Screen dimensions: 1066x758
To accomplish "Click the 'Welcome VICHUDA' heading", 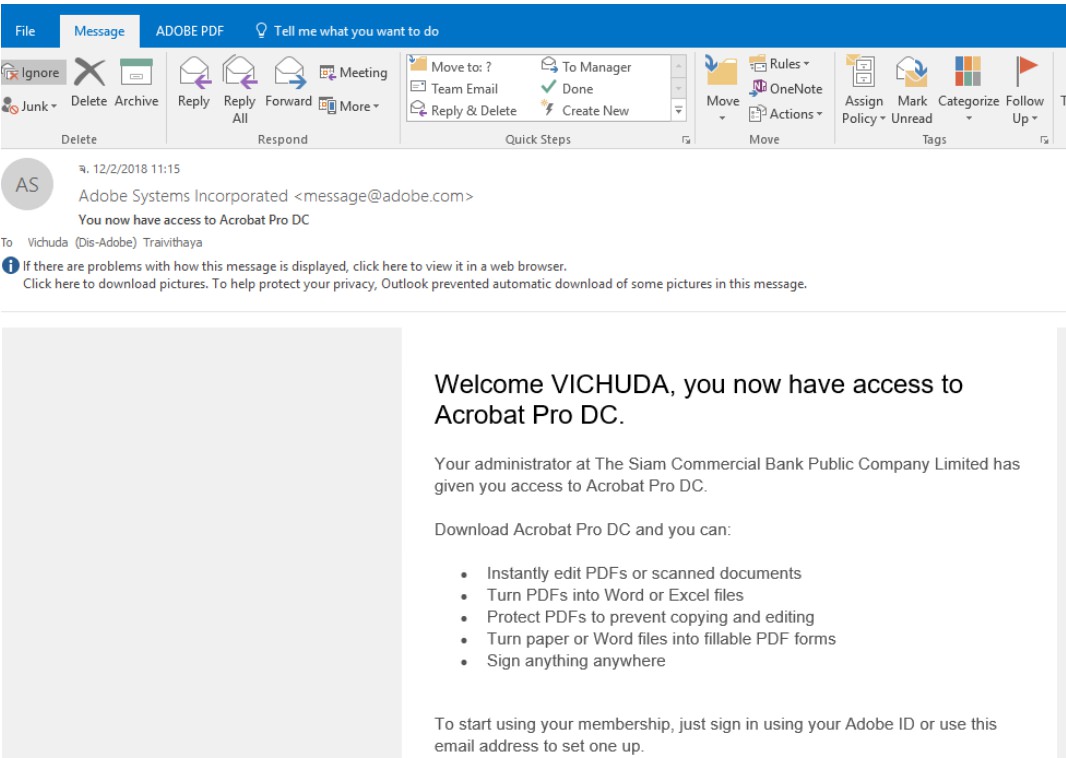I will pyautogui.click(x=698, y=399).
